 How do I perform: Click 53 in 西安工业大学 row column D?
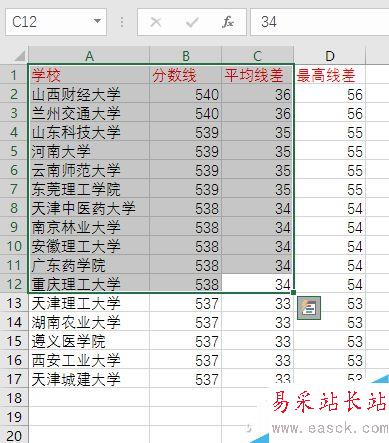(x=330, y=360)
